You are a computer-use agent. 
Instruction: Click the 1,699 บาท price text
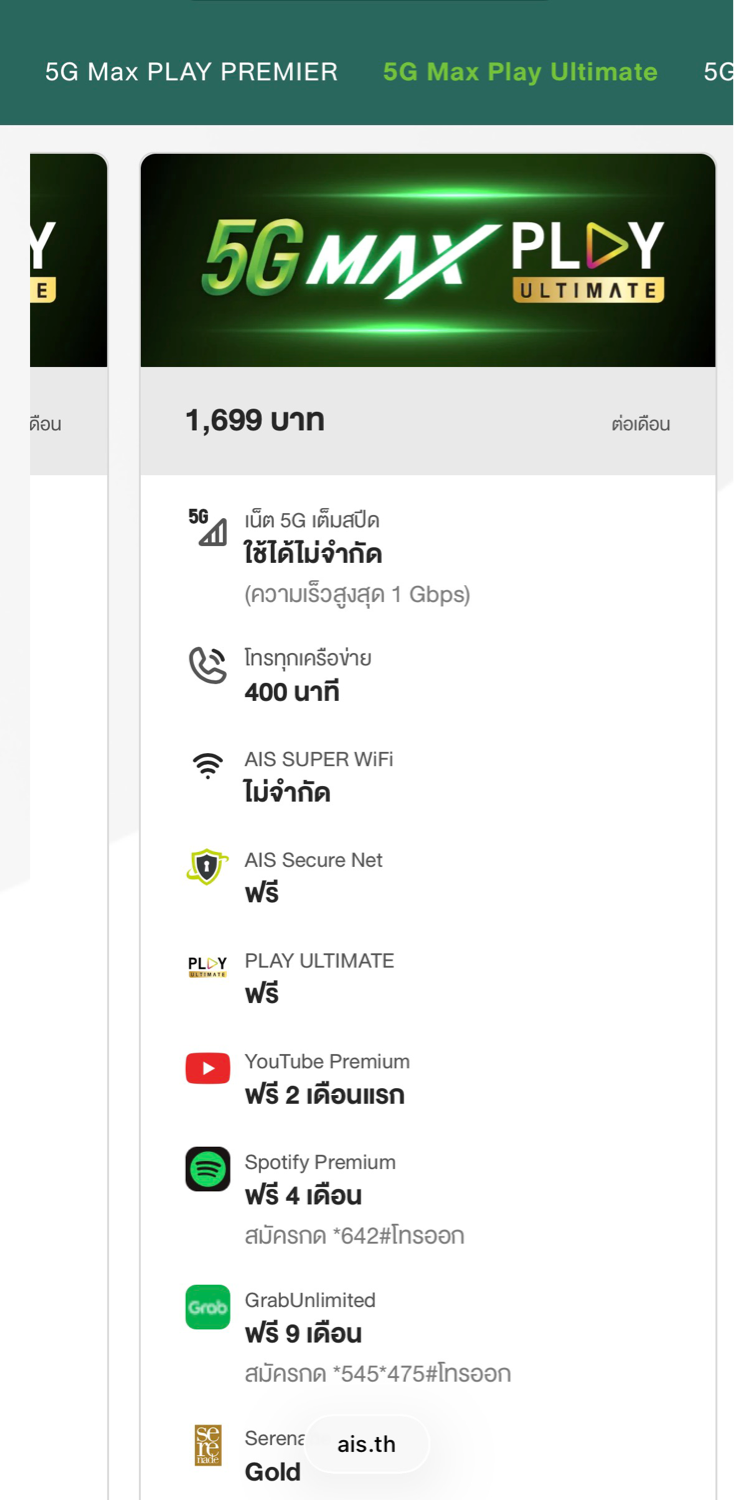(255, 421)
